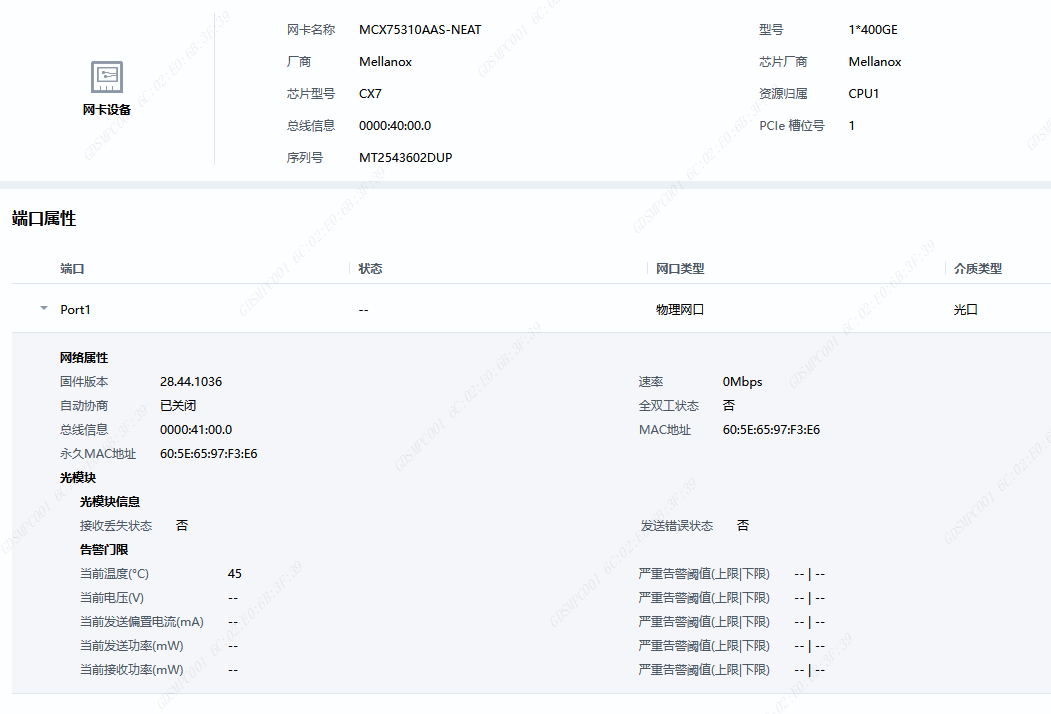Viewport: 1051px width, 714px height.
Task: Click the 端口 column header
Action: (x=72, y=269)
